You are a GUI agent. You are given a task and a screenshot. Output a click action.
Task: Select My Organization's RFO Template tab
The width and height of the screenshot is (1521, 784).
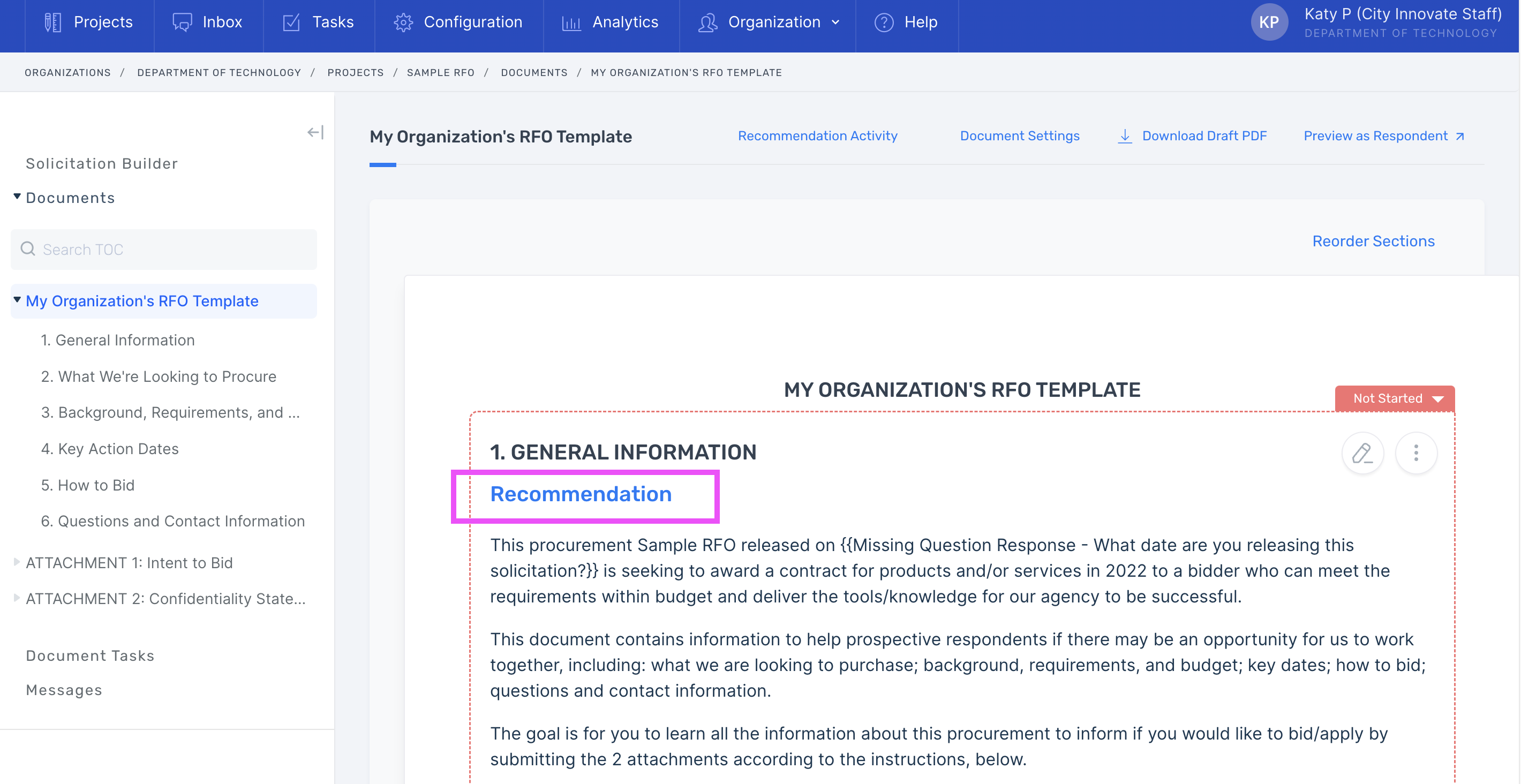tap(501, 137)
